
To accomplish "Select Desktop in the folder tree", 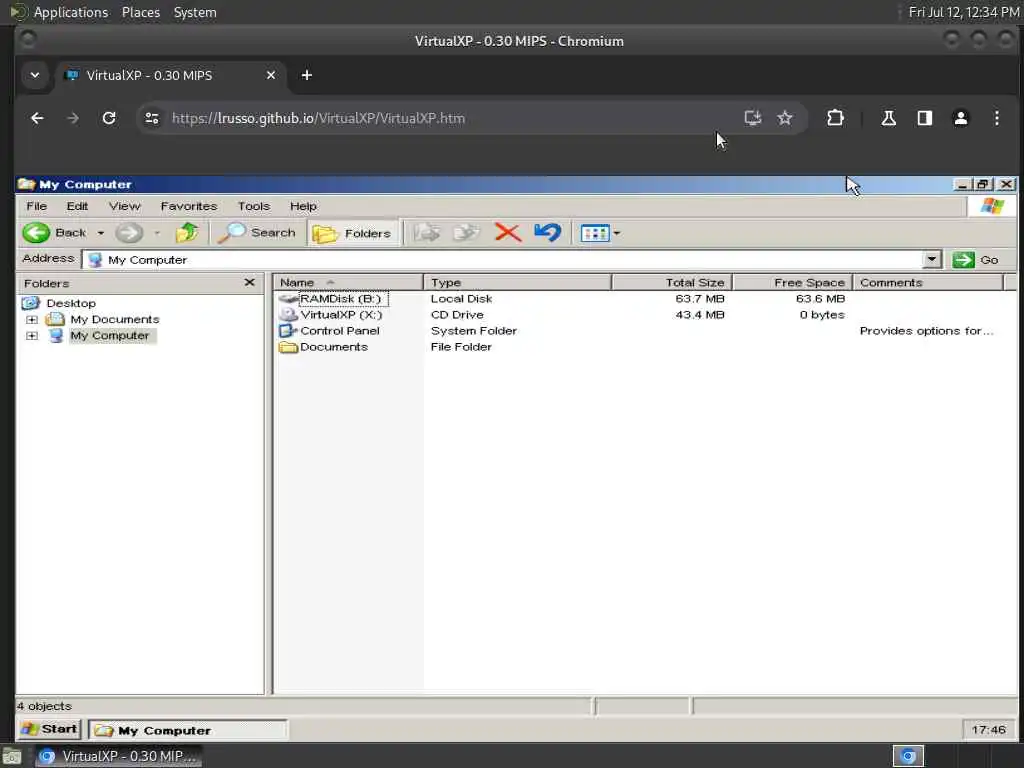I will point(71,303).
